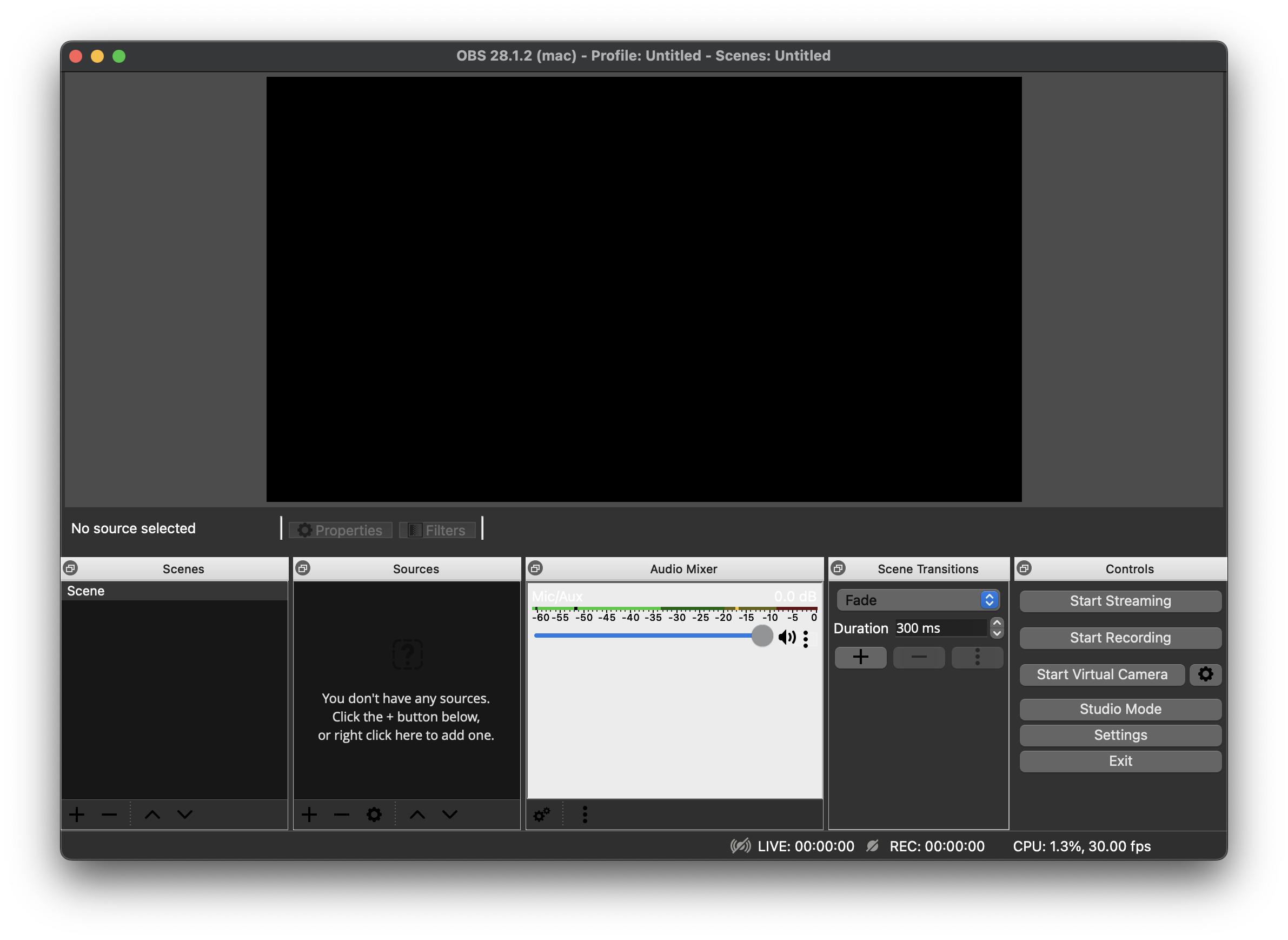Open source Properties above the Sources panel
This screenshot has width=1288, height=940.
click(340, 529)
